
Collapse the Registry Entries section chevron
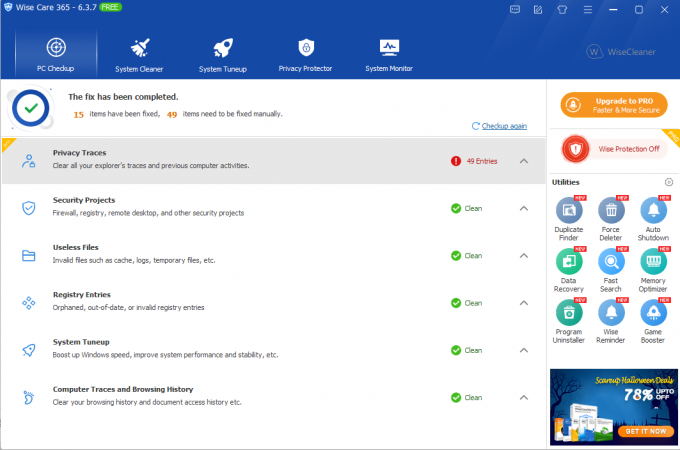(x=524, y=303)
